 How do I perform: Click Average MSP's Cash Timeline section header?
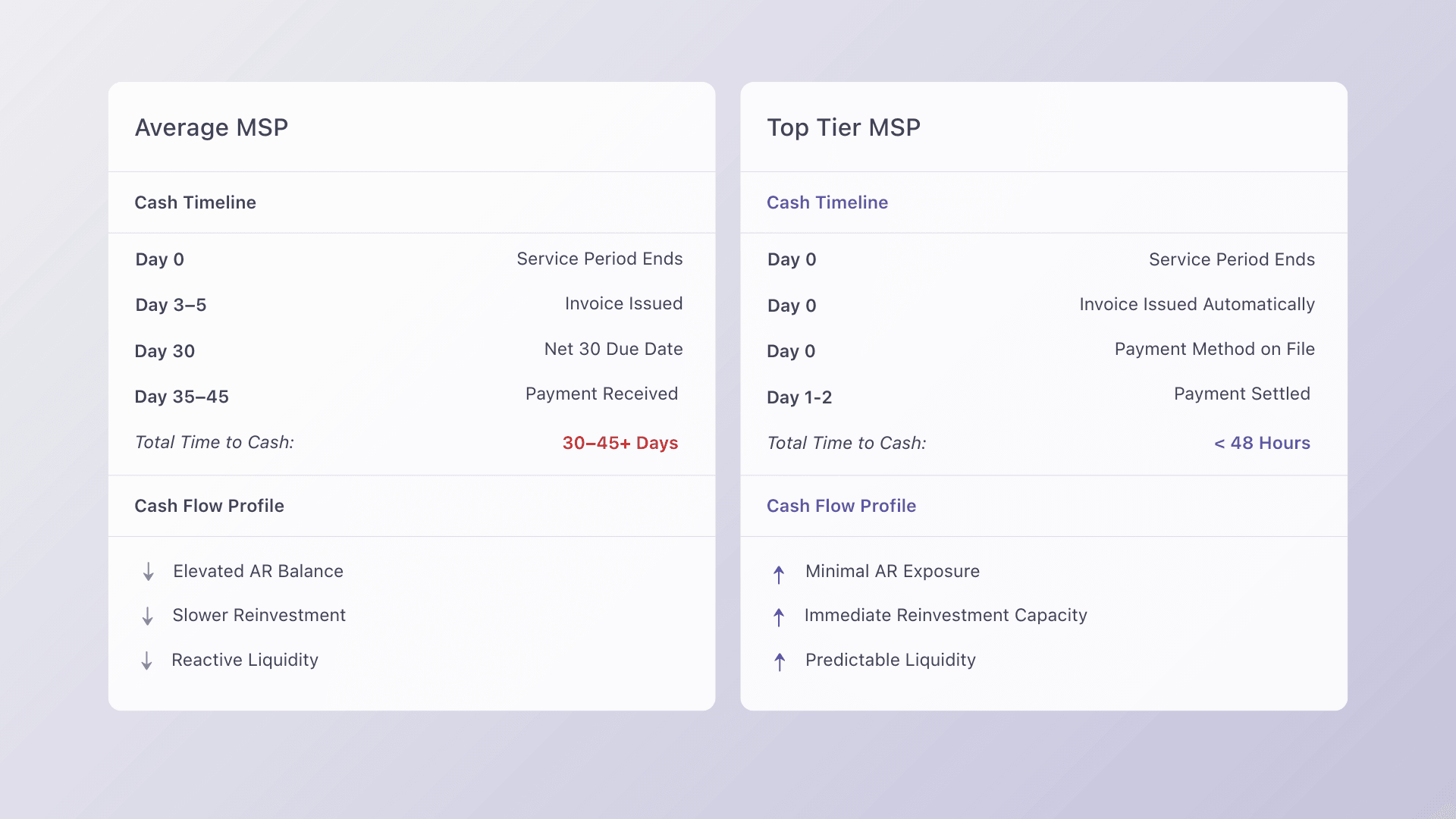pyautogui.click(x=195, y=202)
